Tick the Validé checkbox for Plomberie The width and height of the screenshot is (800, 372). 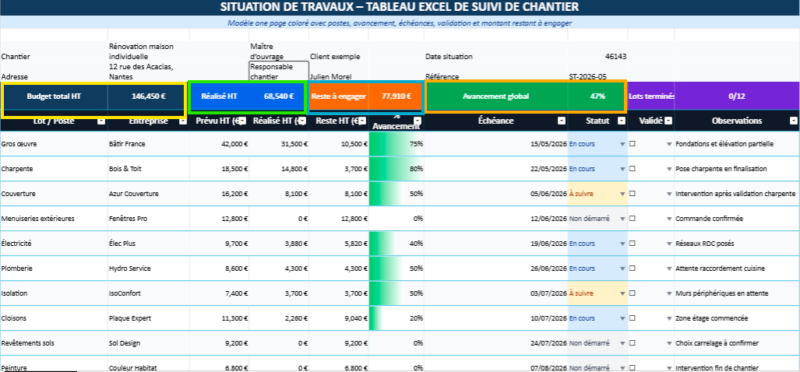pos(633,268)
